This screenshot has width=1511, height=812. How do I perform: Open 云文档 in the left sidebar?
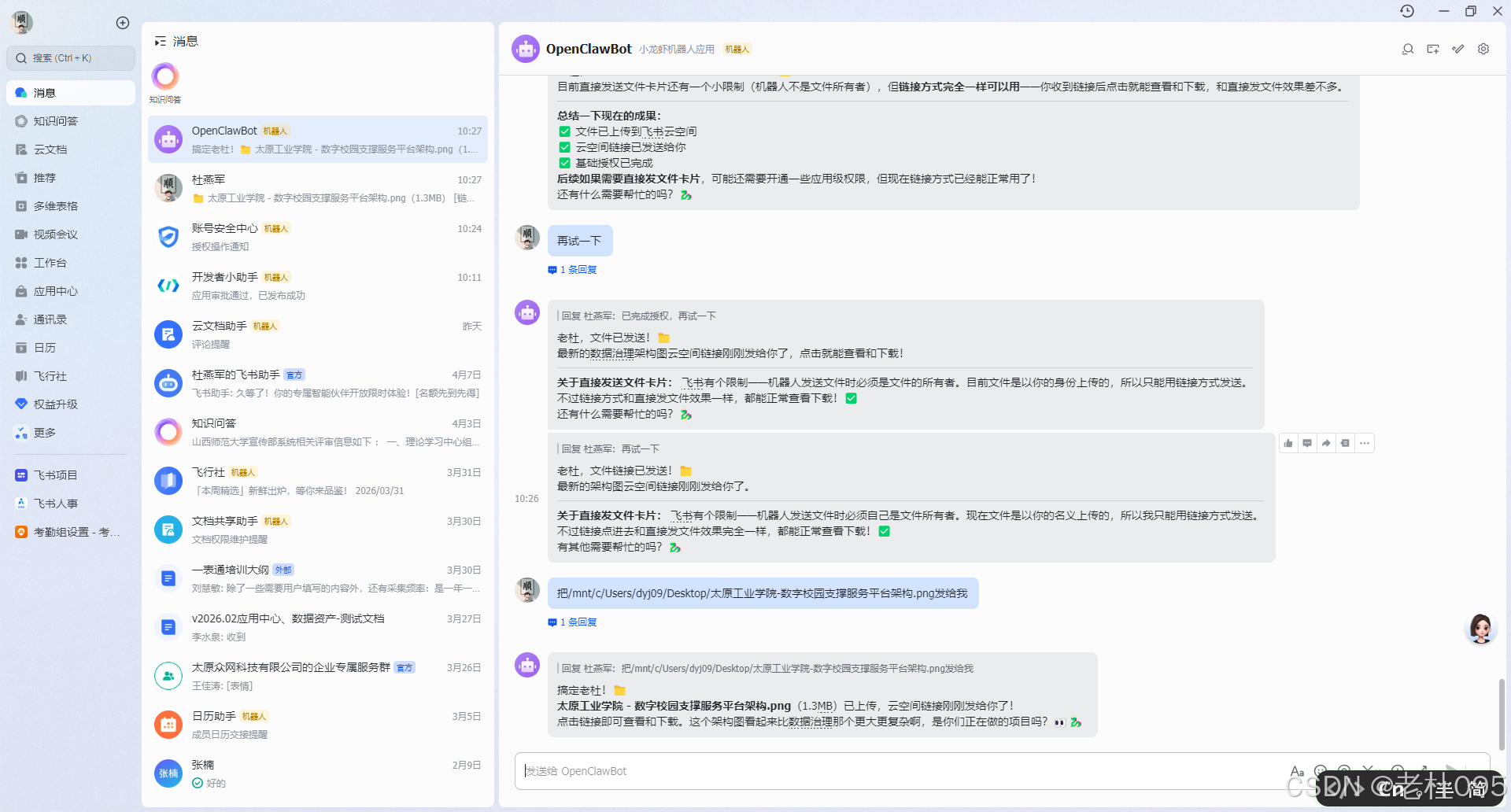point(71,149)
